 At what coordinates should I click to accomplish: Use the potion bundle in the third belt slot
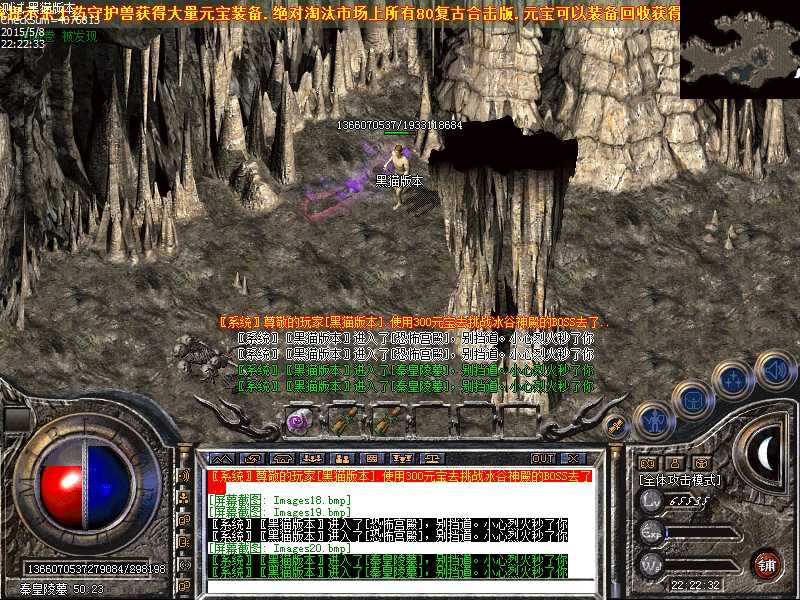click(386, 421)
